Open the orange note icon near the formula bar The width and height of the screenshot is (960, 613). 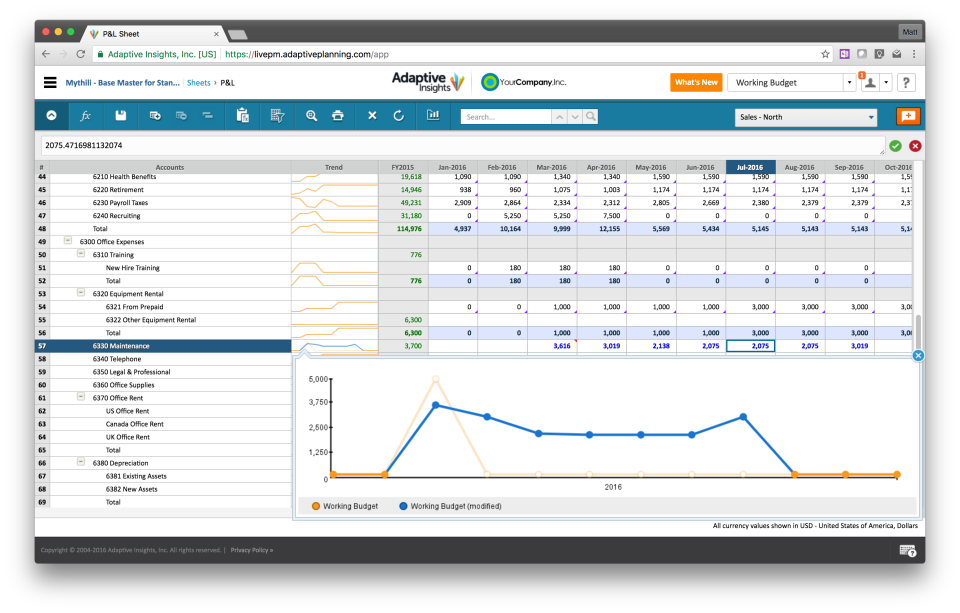click(910, 116)
